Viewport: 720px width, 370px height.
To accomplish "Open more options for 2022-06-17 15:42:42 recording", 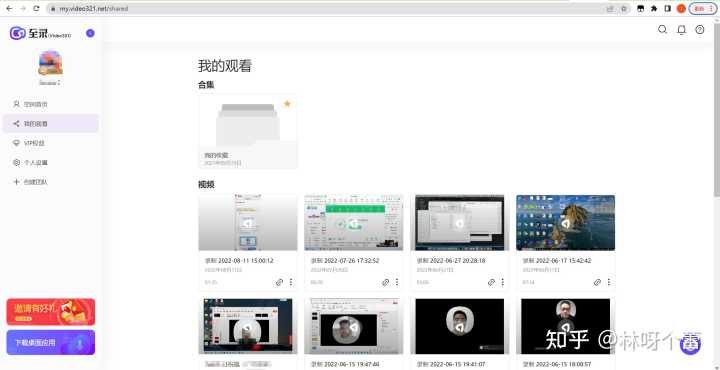I will tap(609, 282).
